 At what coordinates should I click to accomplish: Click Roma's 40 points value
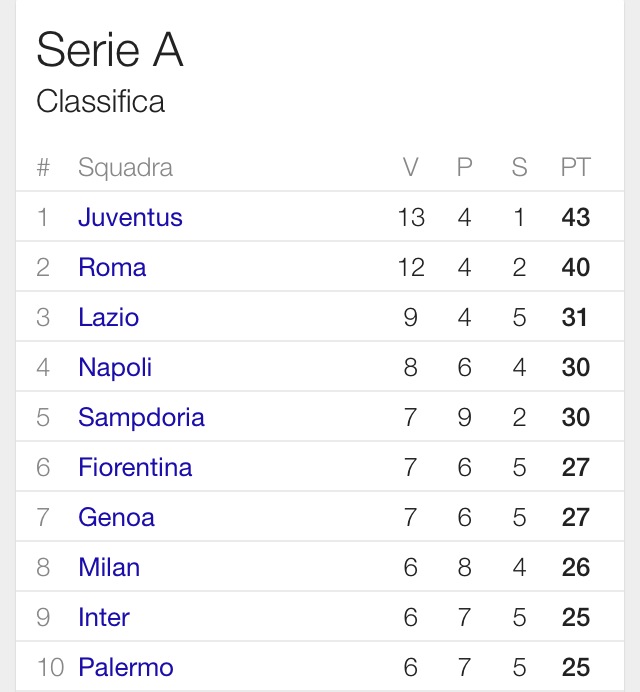(575, 267)
